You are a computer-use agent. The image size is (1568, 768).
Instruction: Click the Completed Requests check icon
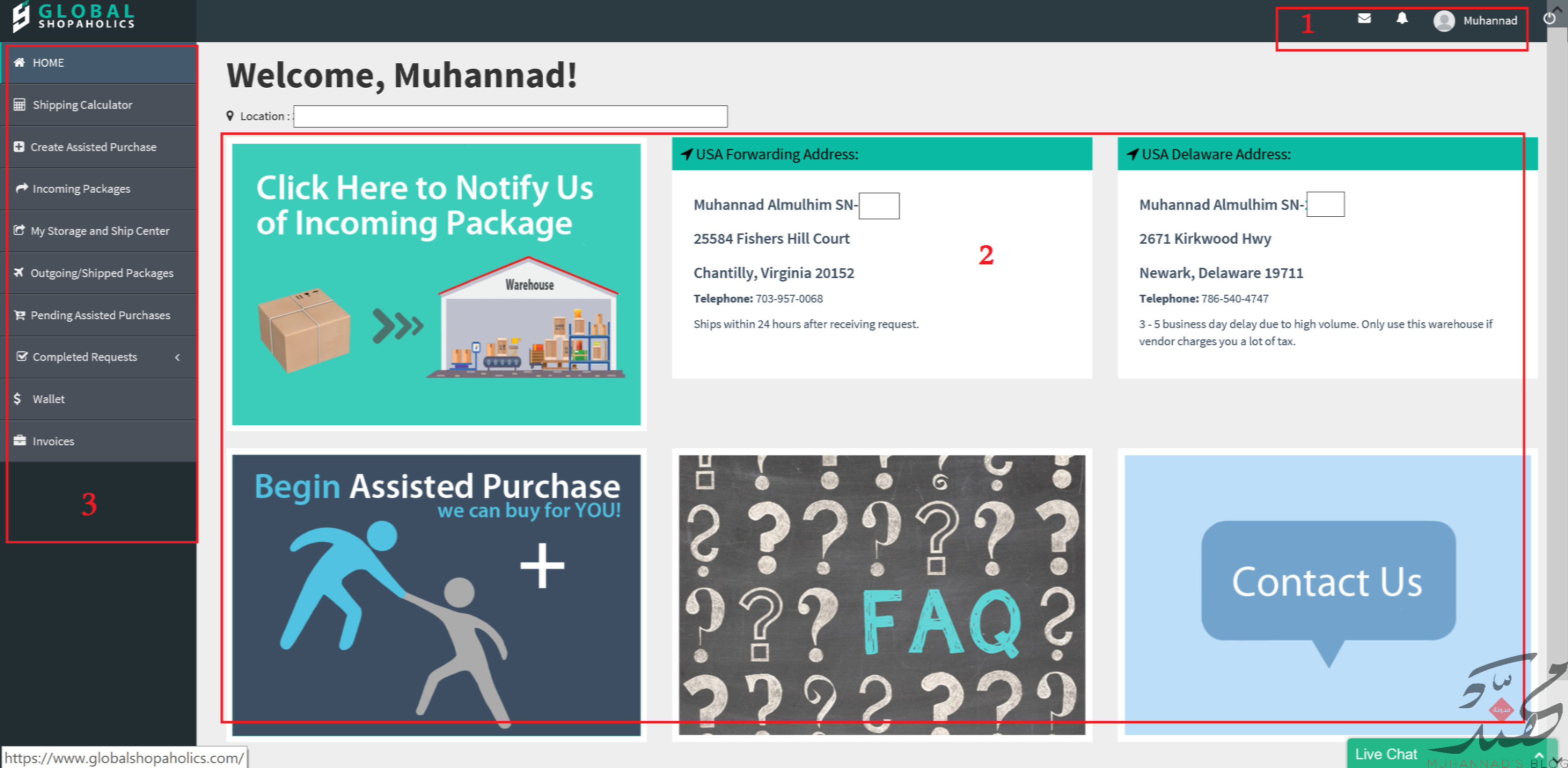coord(22,356)
